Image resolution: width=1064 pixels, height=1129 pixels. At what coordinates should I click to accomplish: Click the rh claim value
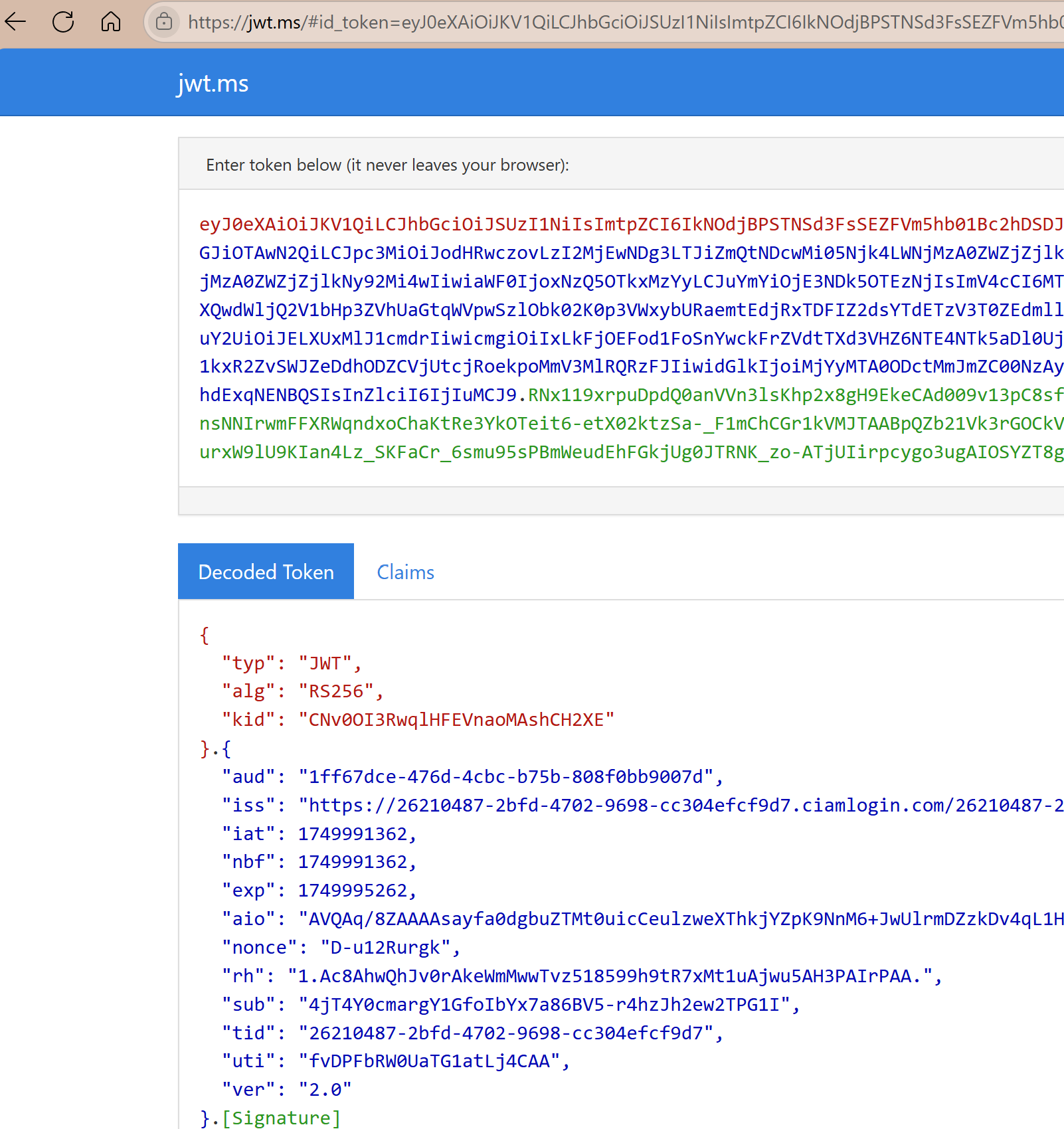pos(610,976)
